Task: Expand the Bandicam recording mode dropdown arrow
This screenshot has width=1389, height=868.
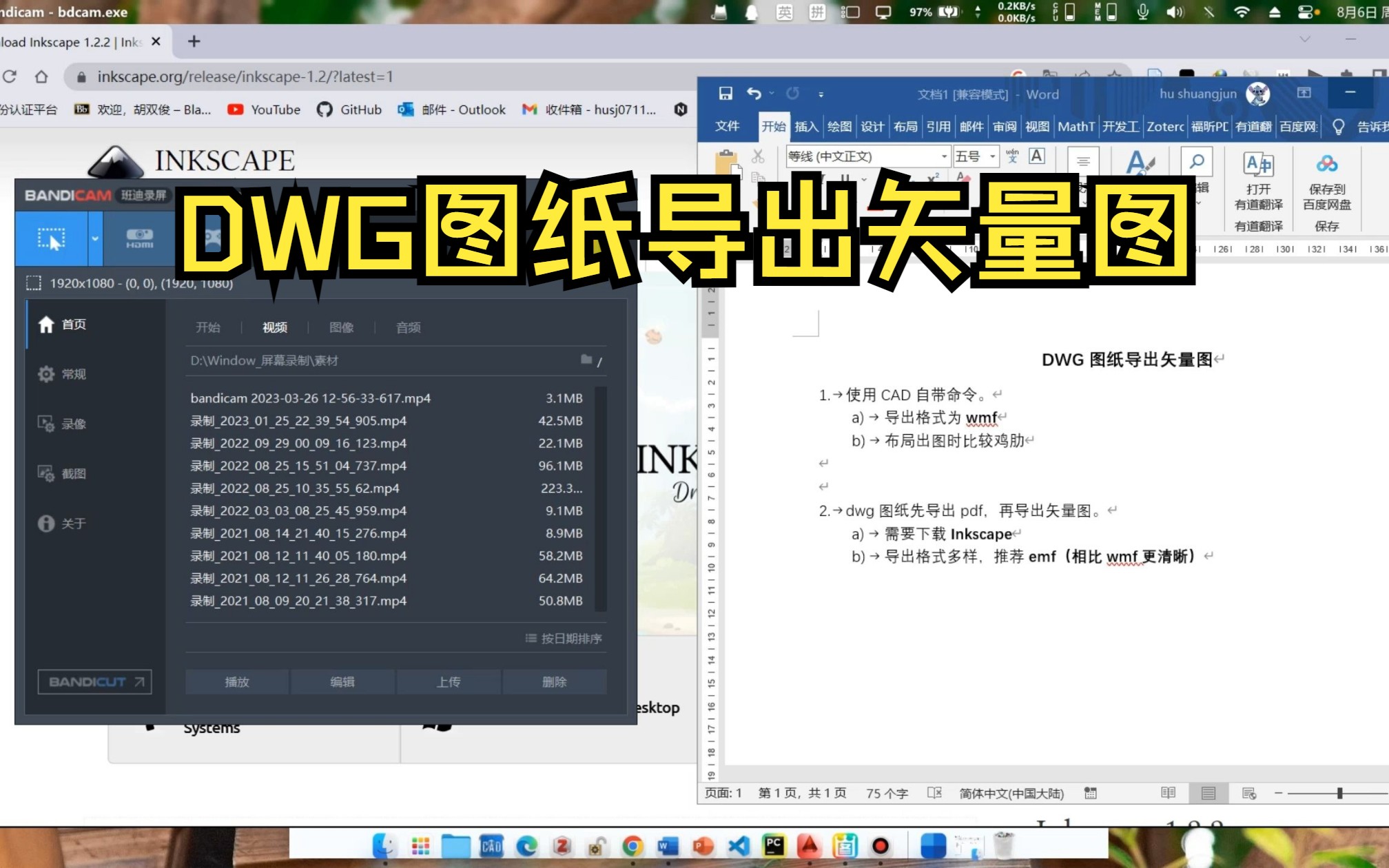Action: (x=95, y=238)
